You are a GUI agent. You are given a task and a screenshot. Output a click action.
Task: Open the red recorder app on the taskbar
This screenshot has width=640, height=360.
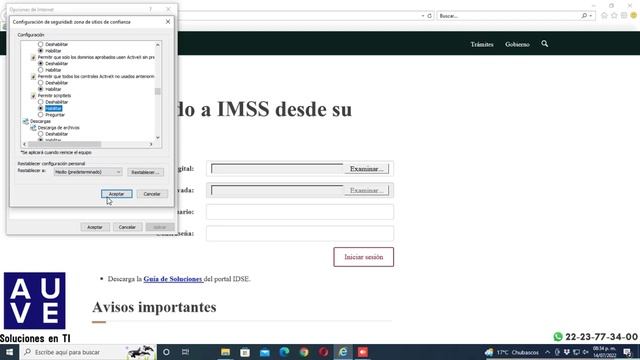(362, 352)
